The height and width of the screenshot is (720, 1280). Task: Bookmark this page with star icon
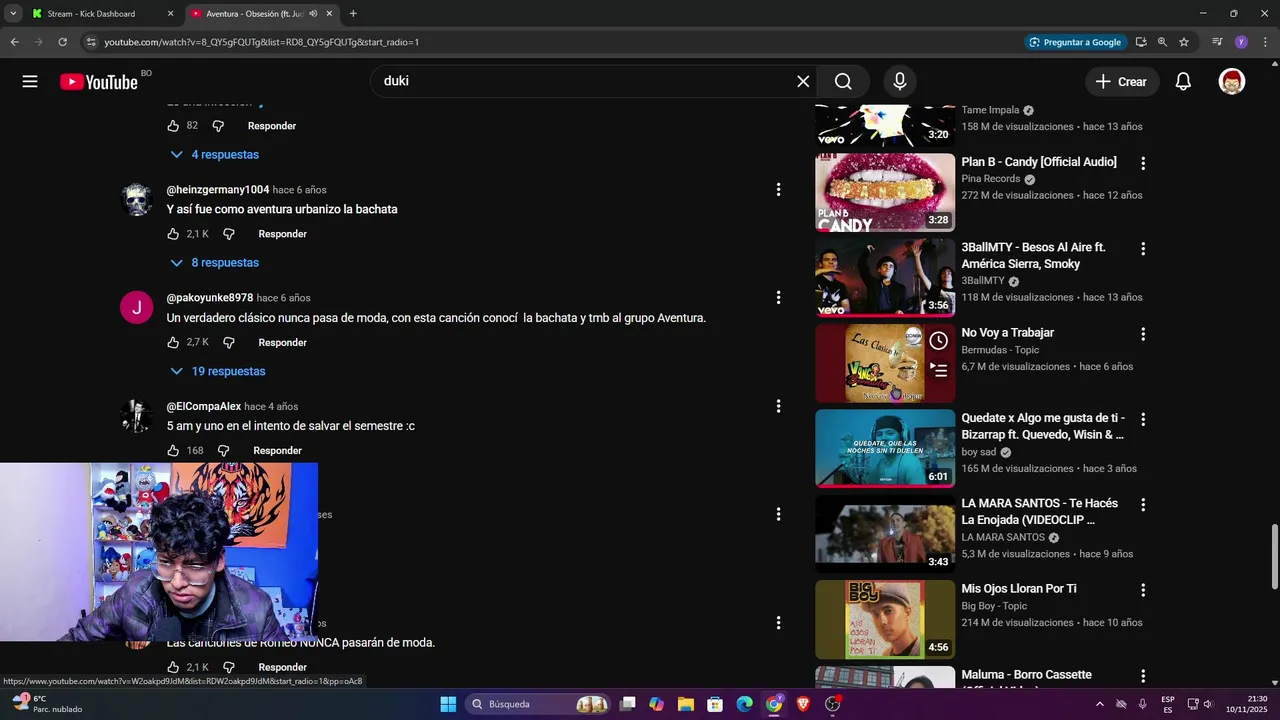coord(1184,42)
